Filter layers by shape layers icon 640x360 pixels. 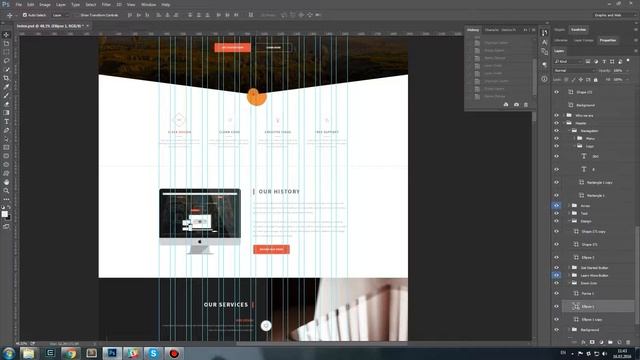(612, 62)
